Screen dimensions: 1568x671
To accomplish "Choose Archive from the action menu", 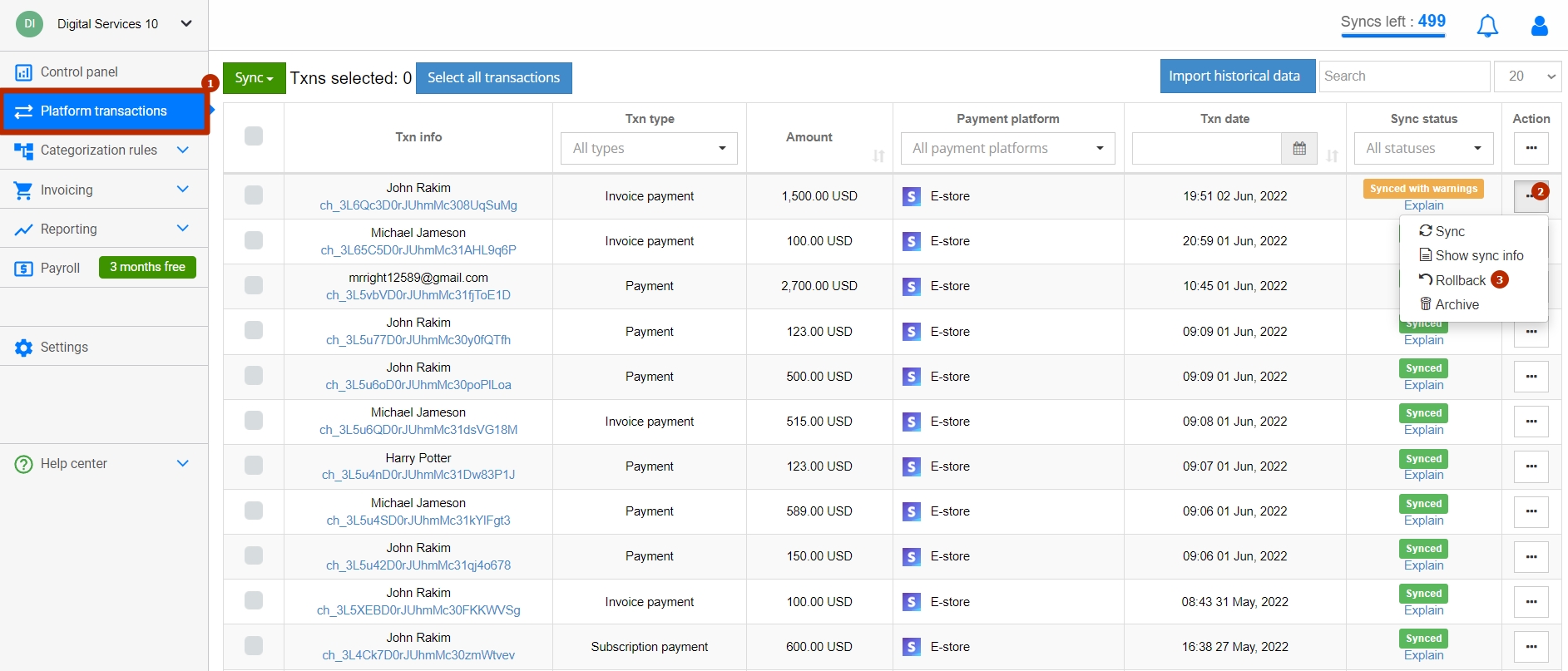I will coord(1449,305).
